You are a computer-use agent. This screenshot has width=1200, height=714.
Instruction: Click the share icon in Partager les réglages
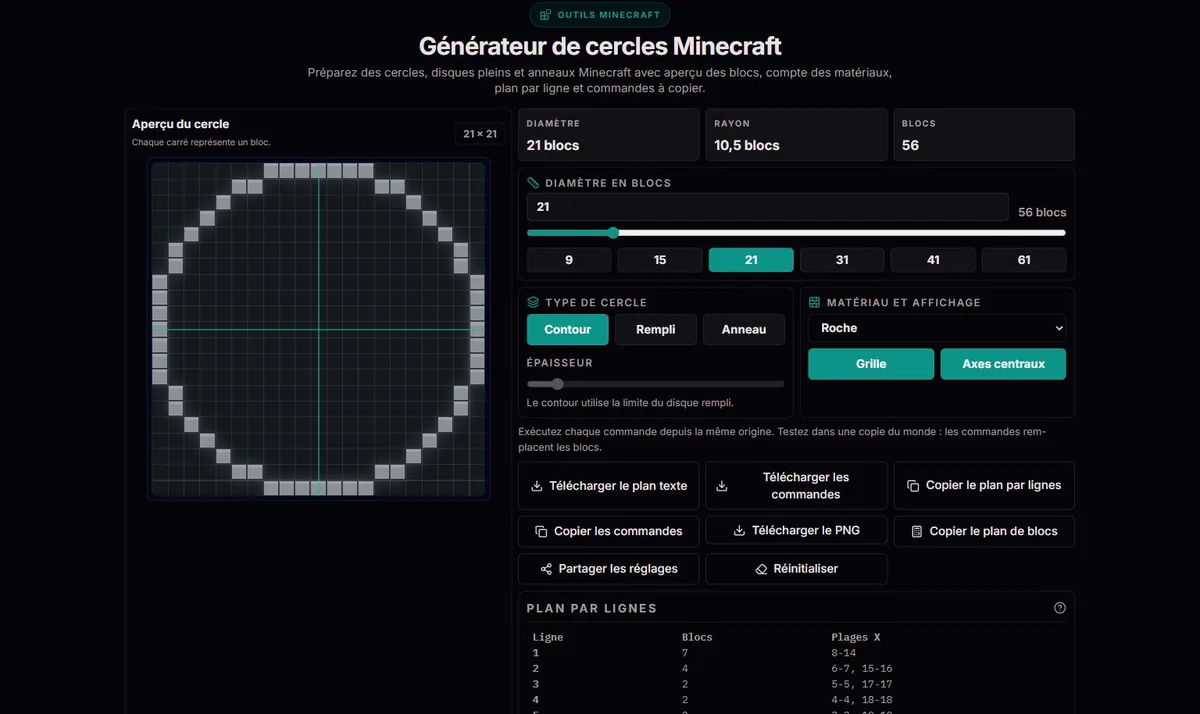pyautogui.click(x=546, y=569)
